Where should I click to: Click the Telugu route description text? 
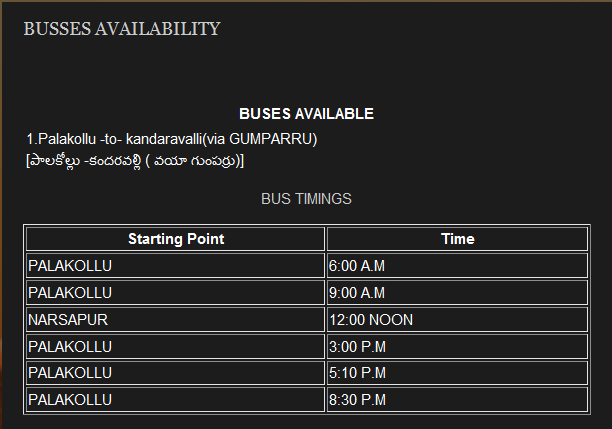pyautogui.click(x=135, y=160)
